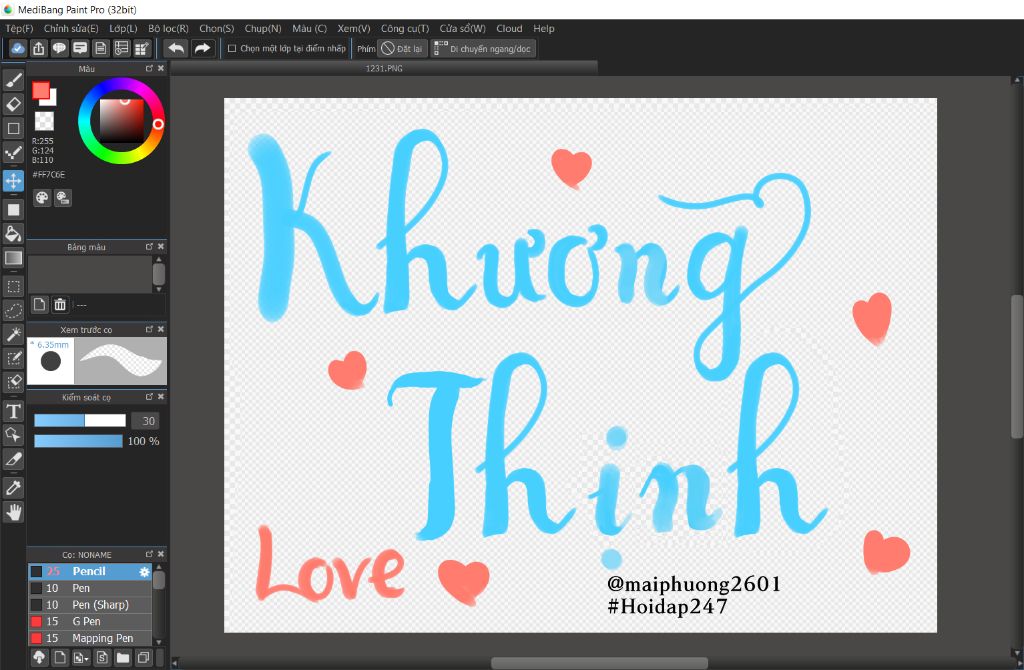The height and width of the screenshot is (670, 1024).
Task: Open the Cửa sổ(W) menu
Action: point(462,29)
